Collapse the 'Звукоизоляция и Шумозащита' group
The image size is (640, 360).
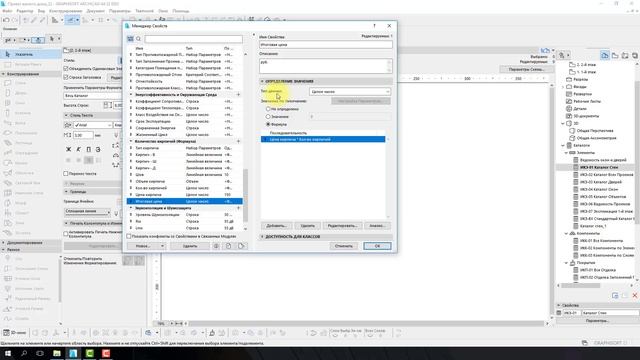[131, 208]
